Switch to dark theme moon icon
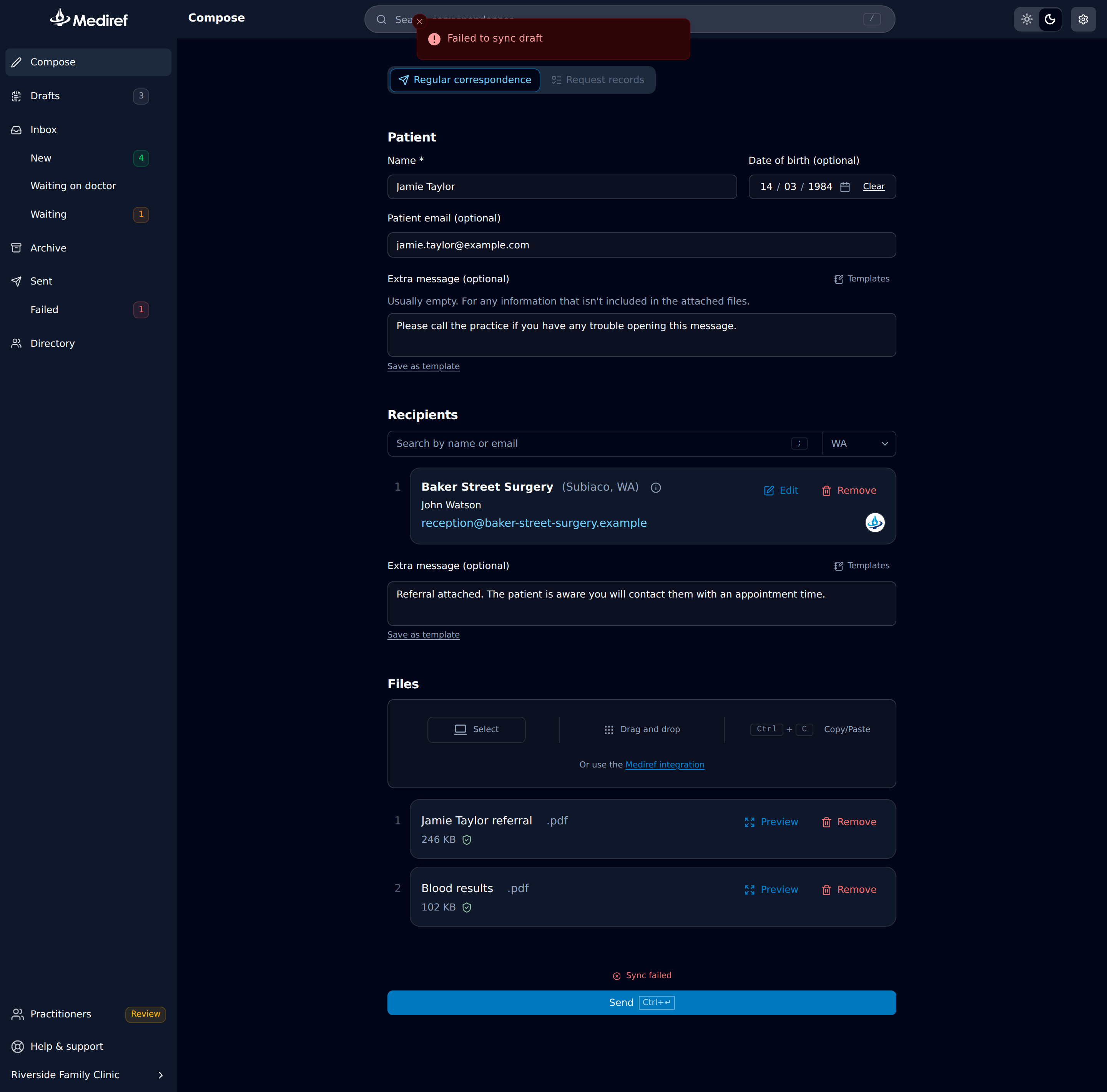Image resolution: width=1107 pixels, height=1092 pixels. coord(1050,20)
